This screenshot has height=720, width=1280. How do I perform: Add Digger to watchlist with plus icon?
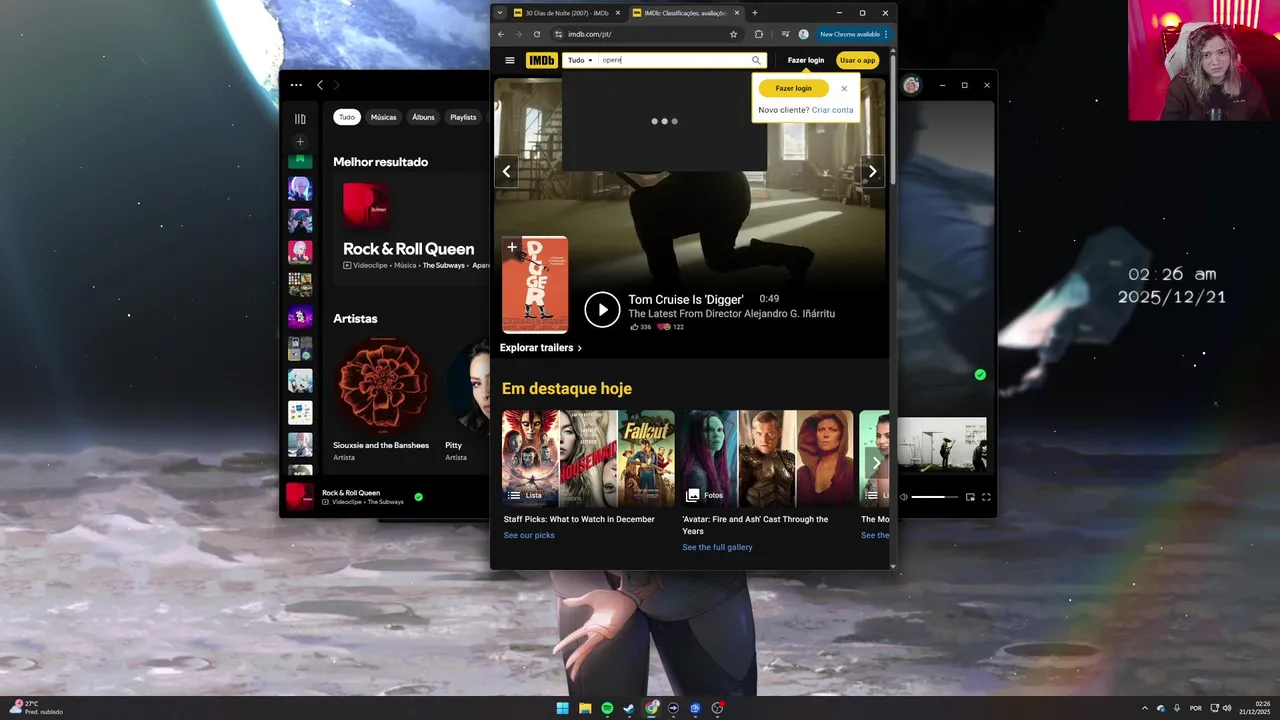(x=512, y=247)
